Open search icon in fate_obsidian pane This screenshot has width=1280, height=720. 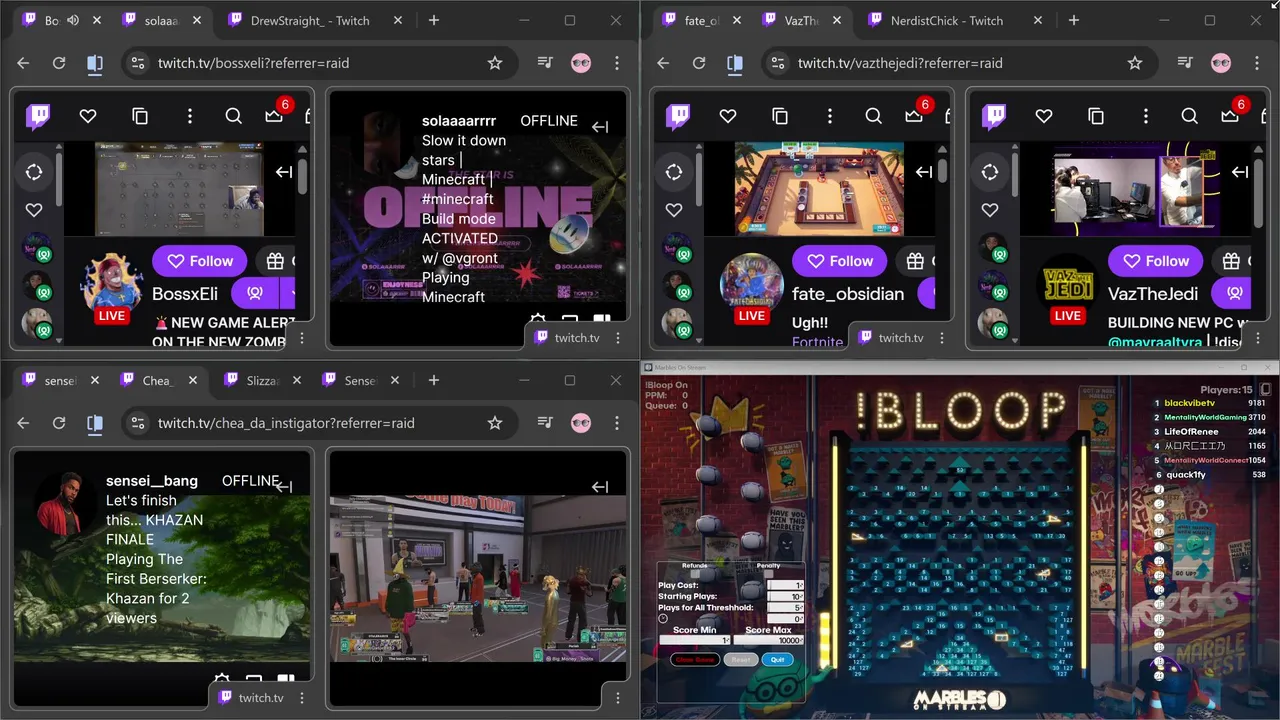coord(874,117)
